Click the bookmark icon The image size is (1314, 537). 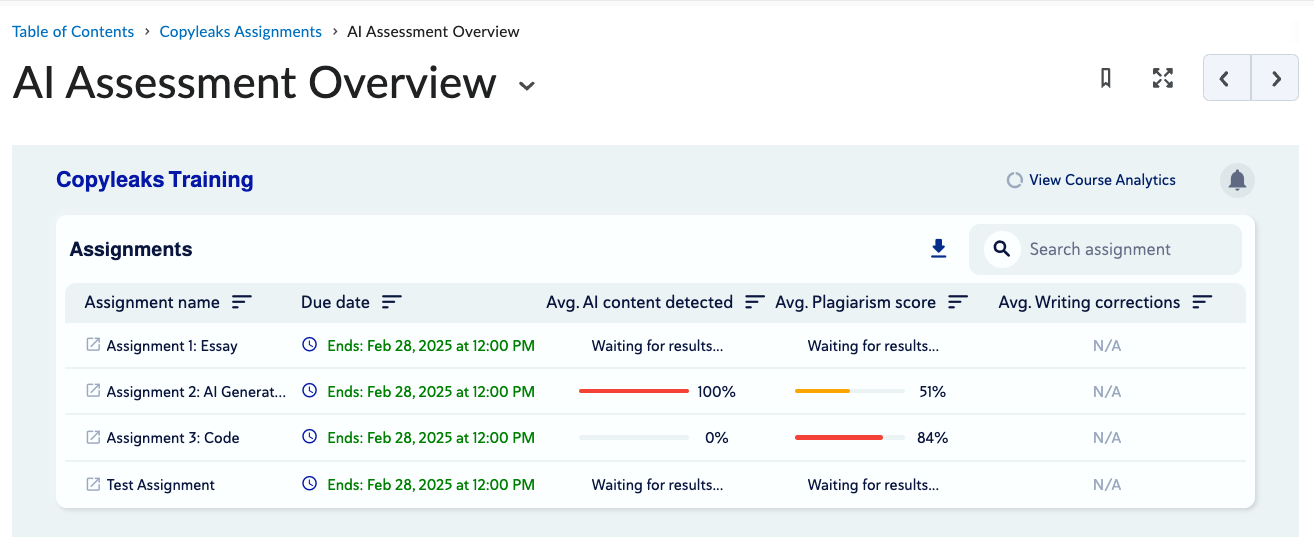[x=1106, y=79]
